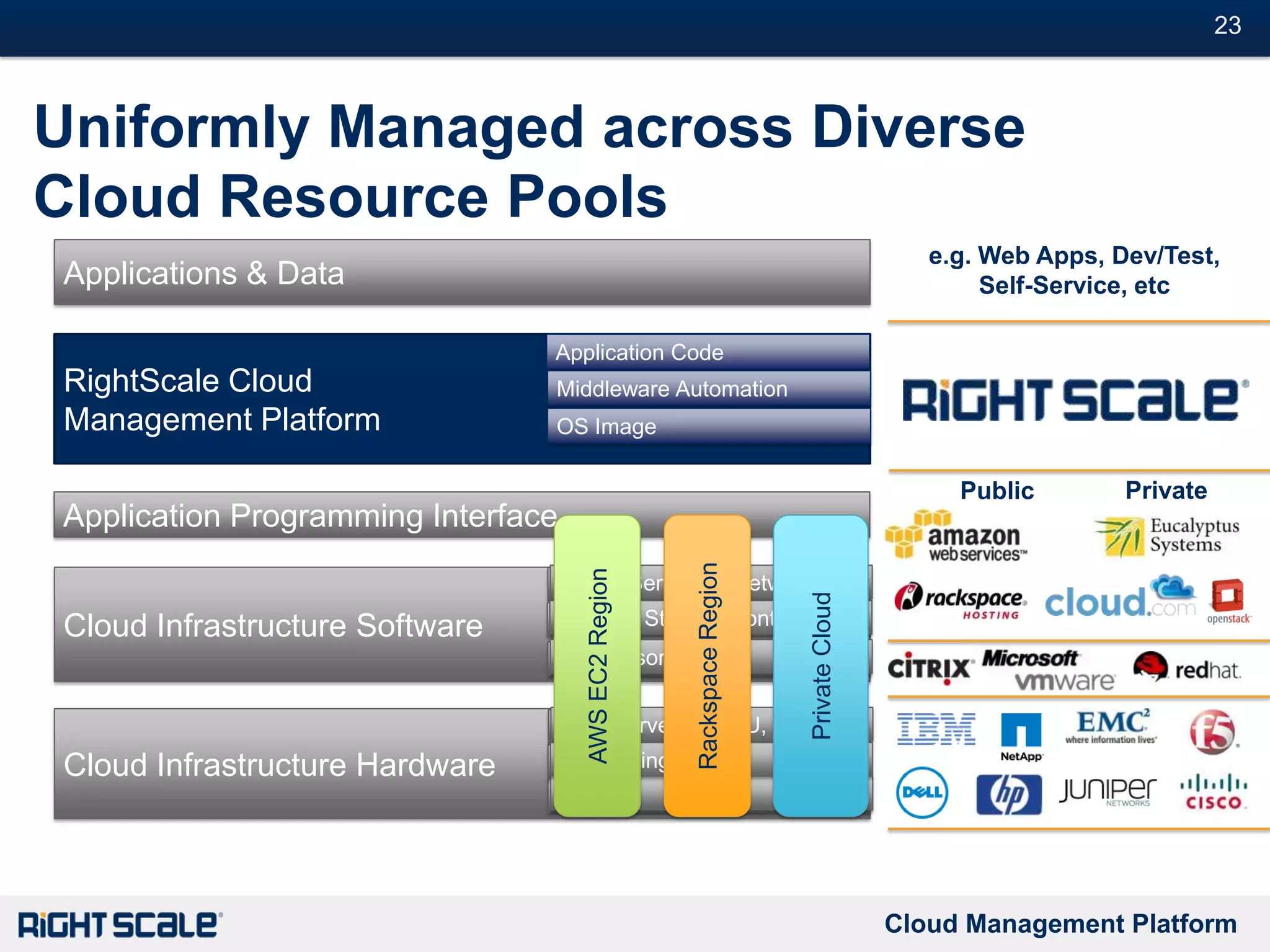Select the f5 red logo

pyautogui.click(x=1212, y=732)
